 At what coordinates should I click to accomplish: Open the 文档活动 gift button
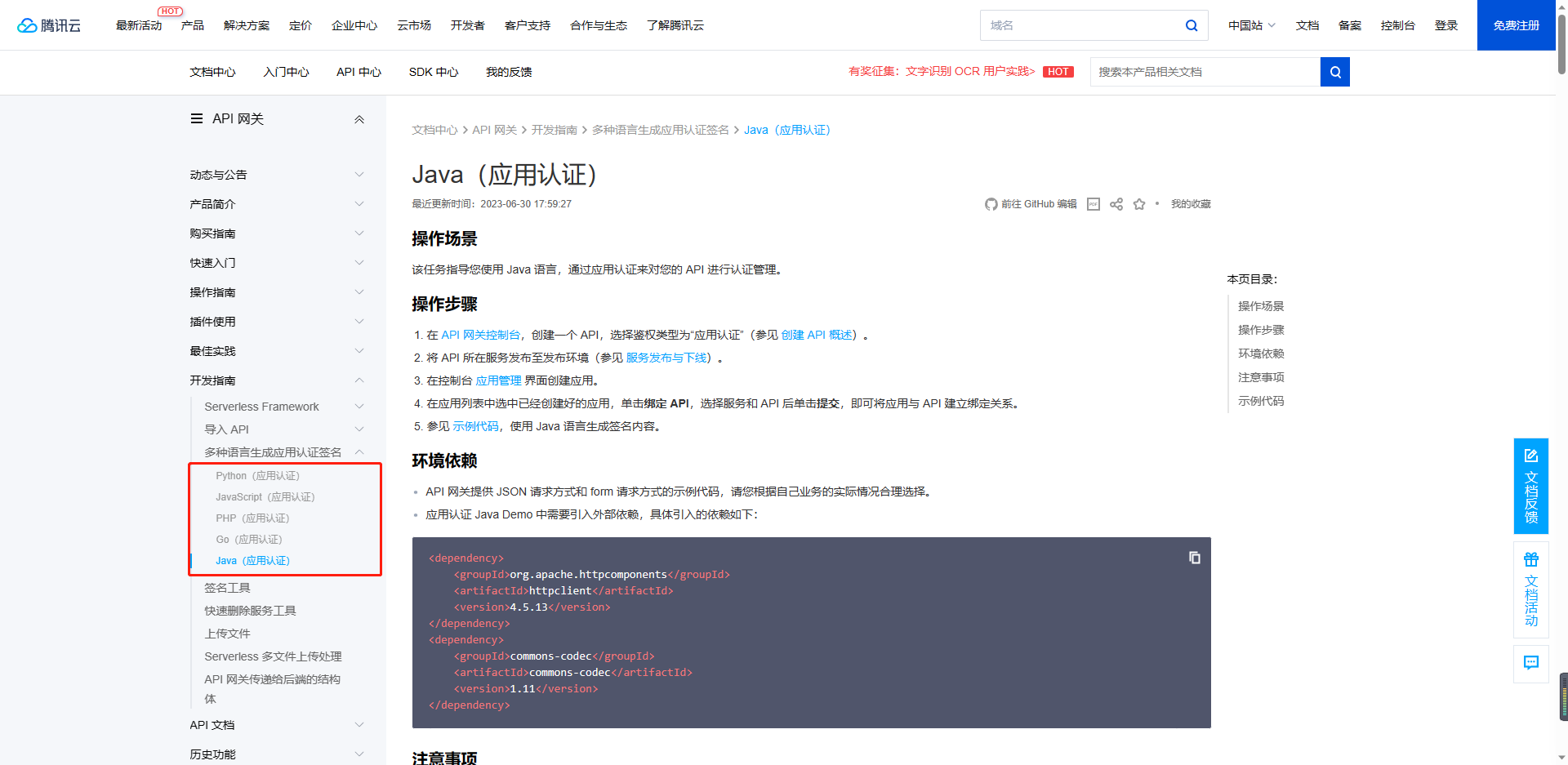click(1531, 589)
